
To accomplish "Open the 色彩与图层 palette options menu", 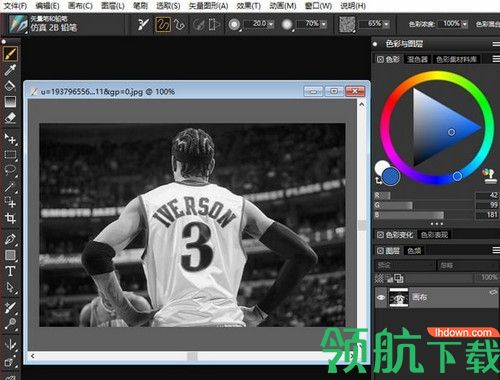I will [x=496, y=44].
